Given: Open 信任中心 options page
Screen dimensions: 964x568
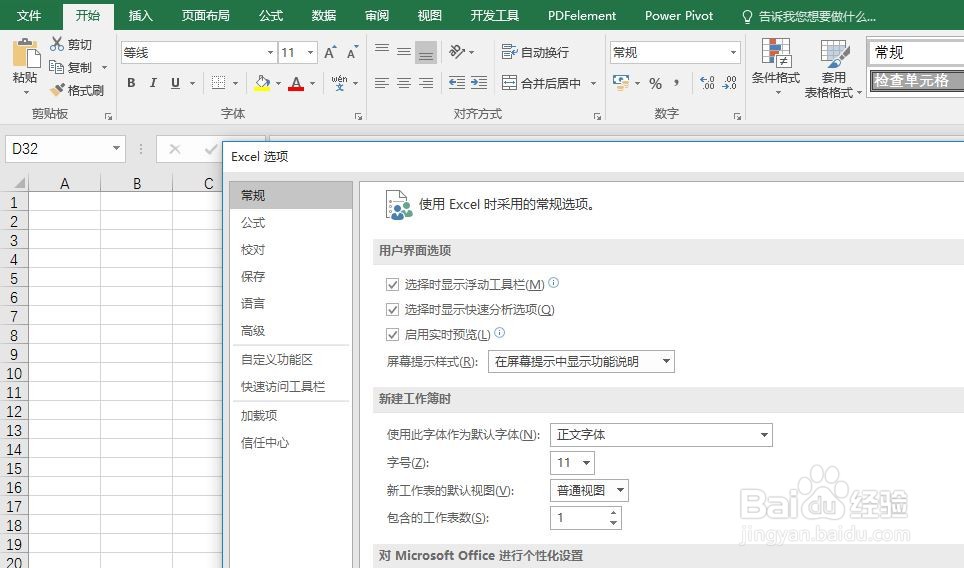Looking at the screenshot, I should pos(290,443).
